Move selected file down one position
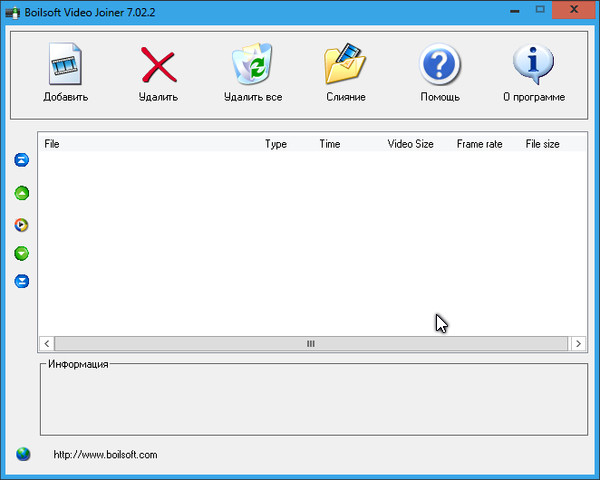The height and width of the screenshot is (480, 600). pyautogui.click(x=22, y=254)
